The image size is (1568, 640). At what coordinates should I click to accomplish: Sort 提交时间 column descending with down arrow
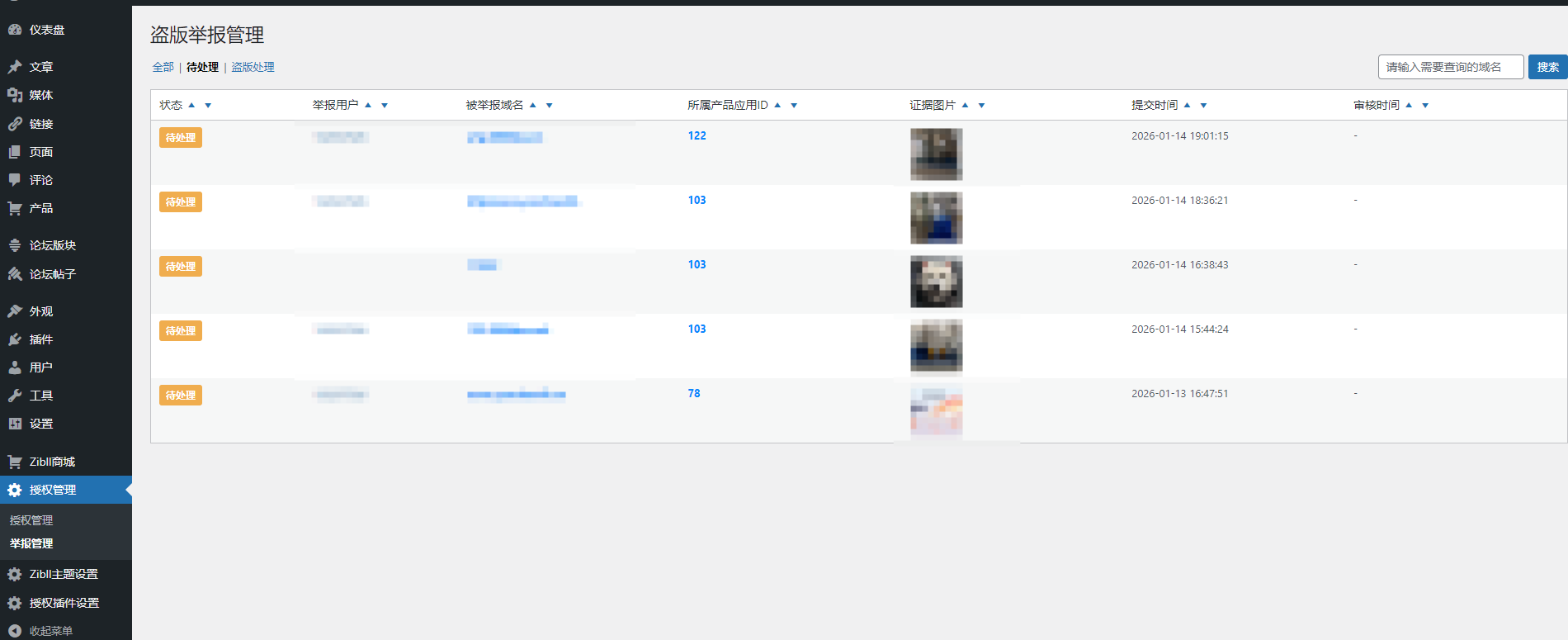pyautogui.click(x=1203, y=106)
